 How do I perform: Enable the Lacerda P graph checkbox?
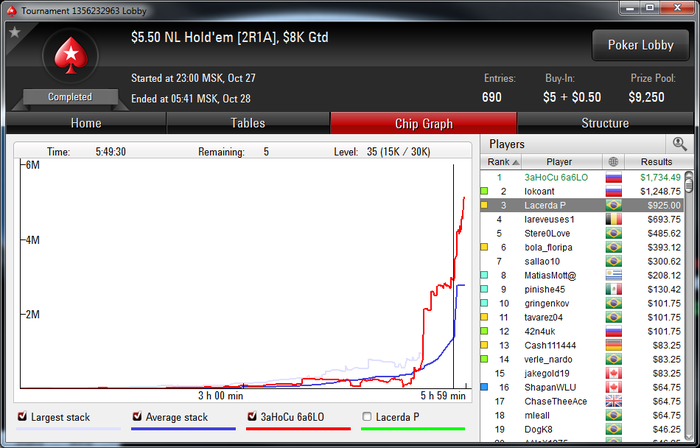[367, 417]
